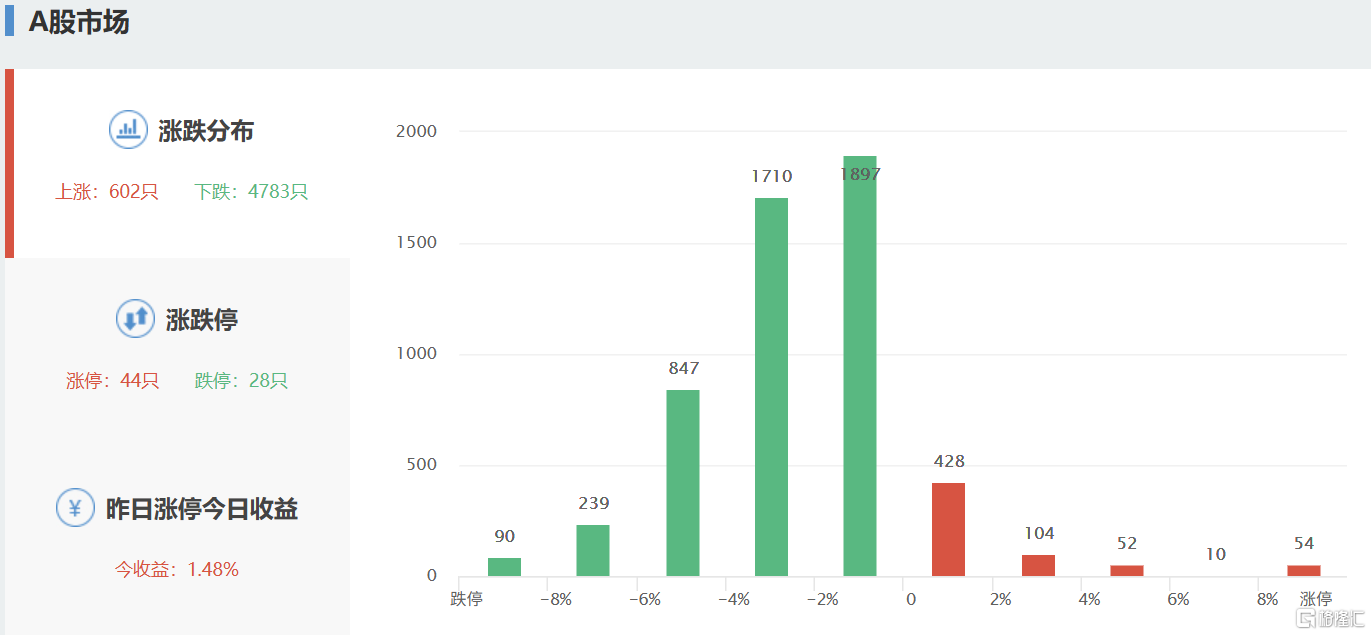Screen dimensions: 1371x635
Task: Click 涨停：44只 count
Action: click(113, 381)
